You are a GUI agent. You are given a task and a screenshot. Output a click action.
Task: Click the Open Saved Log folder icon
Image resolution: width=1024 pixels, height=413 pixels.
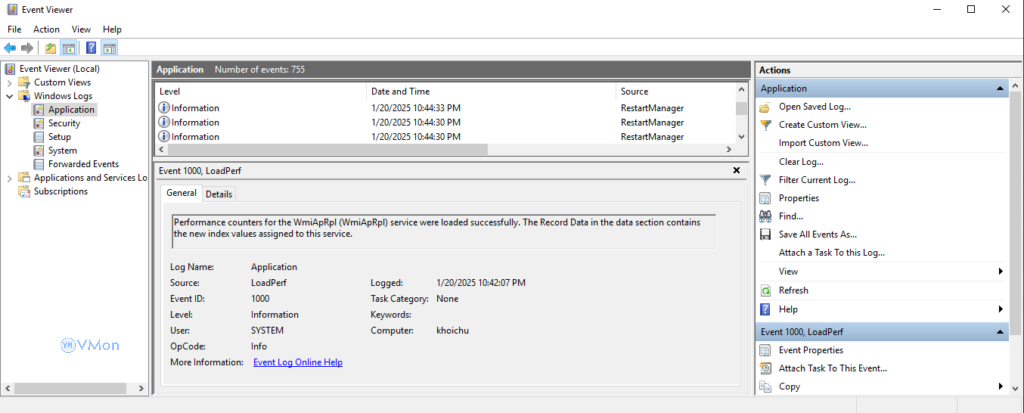pos(766,107)
